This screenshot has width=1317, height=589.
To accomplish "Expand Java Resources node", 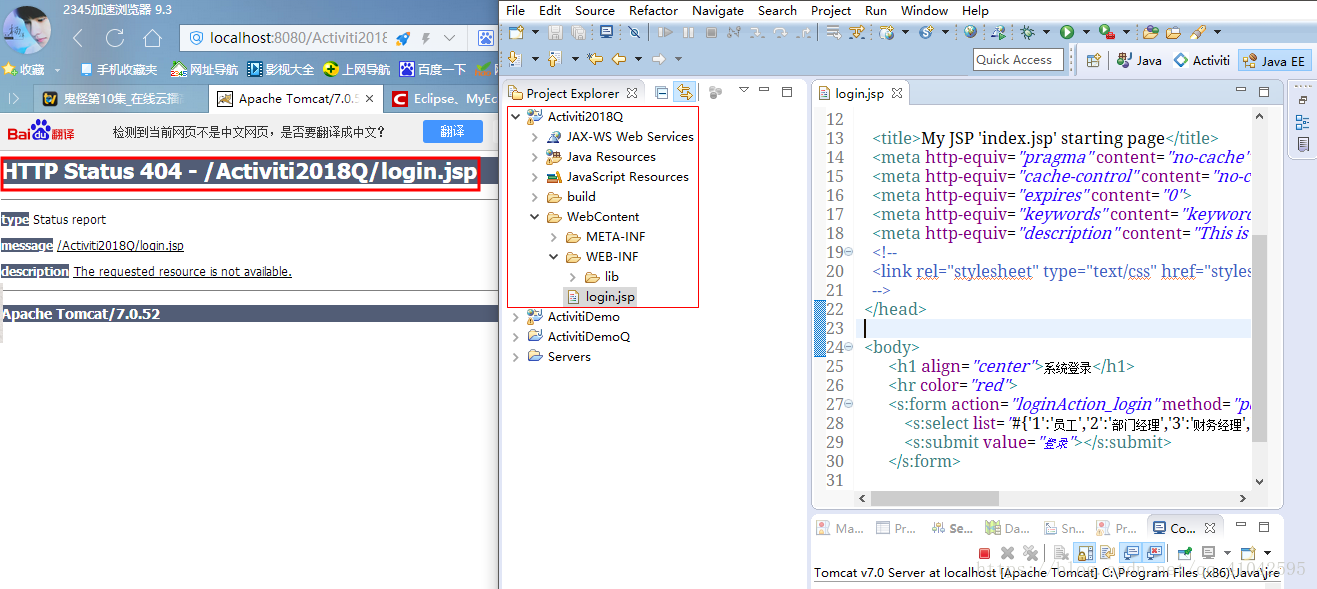I will click(x=535, y=157).
